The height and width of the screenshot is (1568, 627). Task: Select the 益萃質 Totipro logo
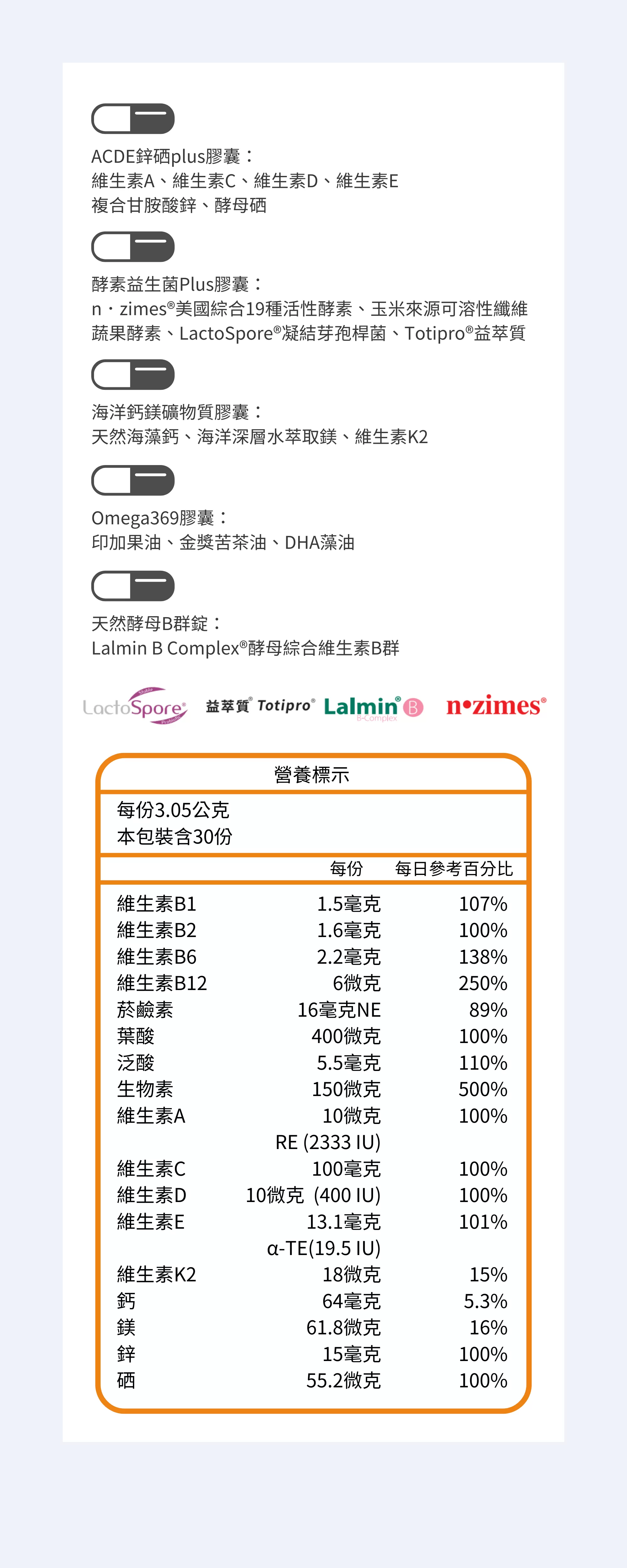[260, 706]
